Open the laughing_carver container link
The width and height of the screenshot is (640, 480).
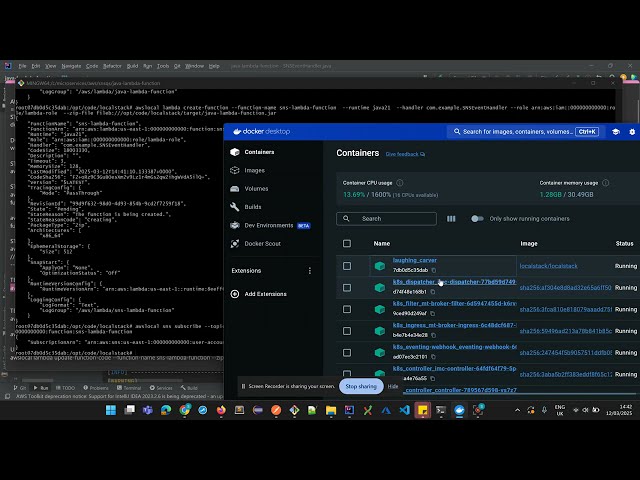click(x=415, y=260)
